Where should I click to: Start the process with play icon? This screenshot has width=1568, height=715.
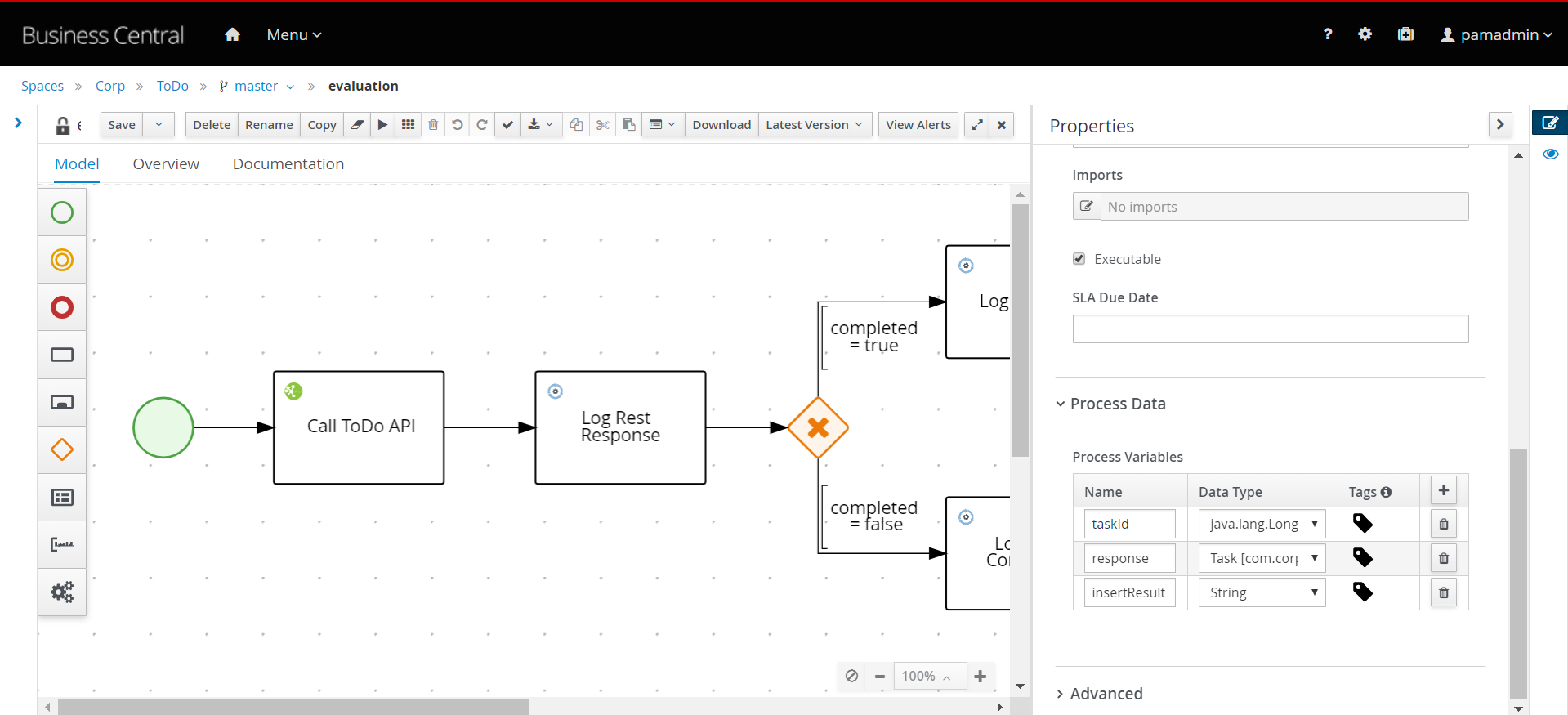382,125
